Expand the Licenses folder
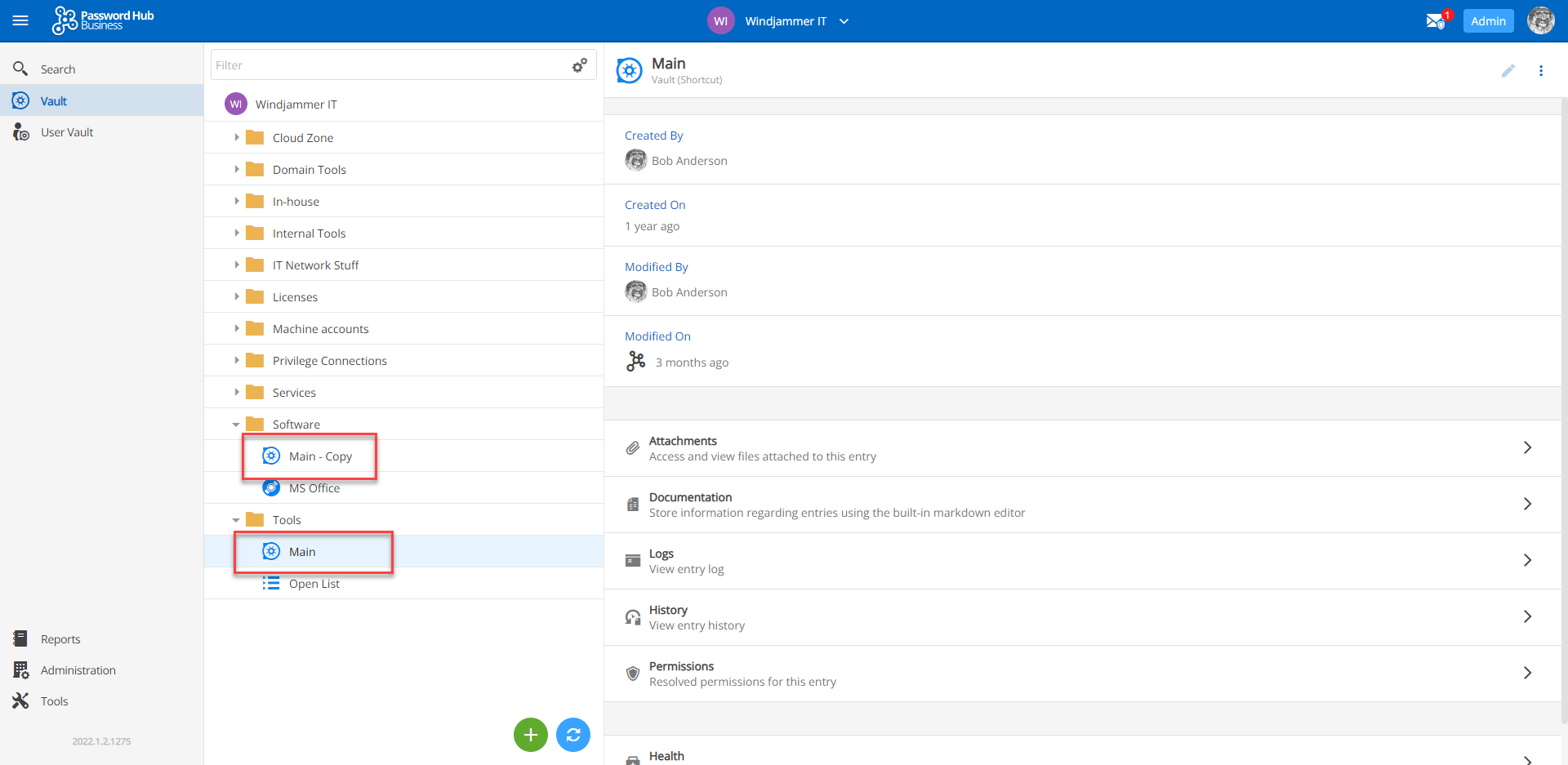This screenshot has width=1568, height=765. coord(237,296)
